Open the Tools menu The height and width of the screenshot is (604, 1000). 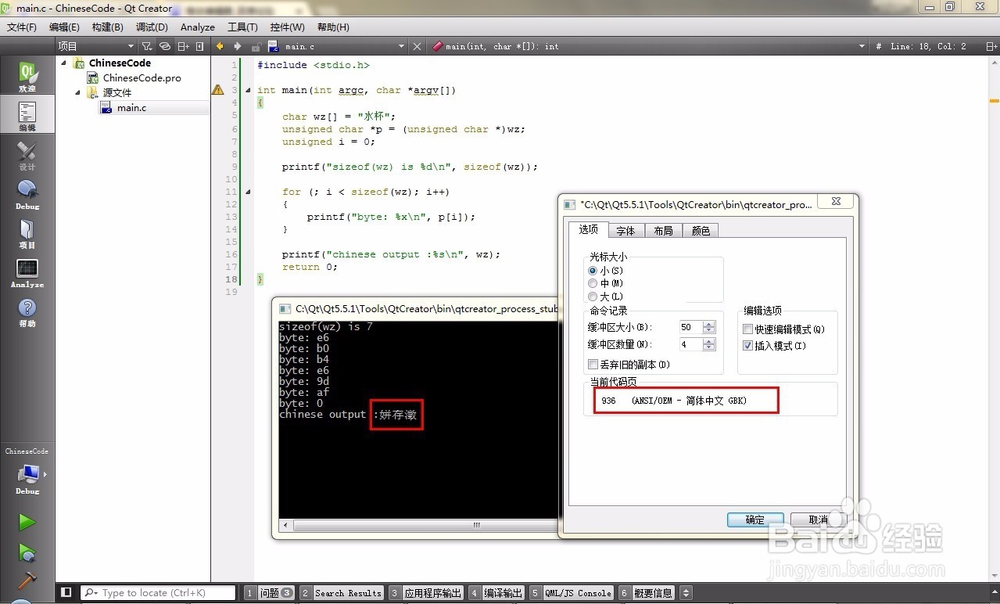coord(242,27)
